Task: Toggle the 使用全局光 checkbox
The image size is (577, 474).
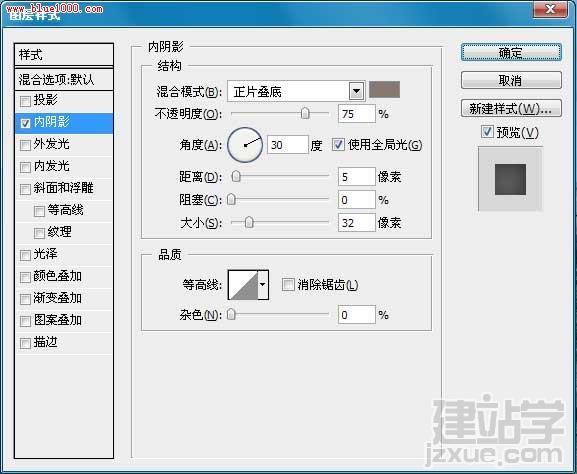Action: 338,145
